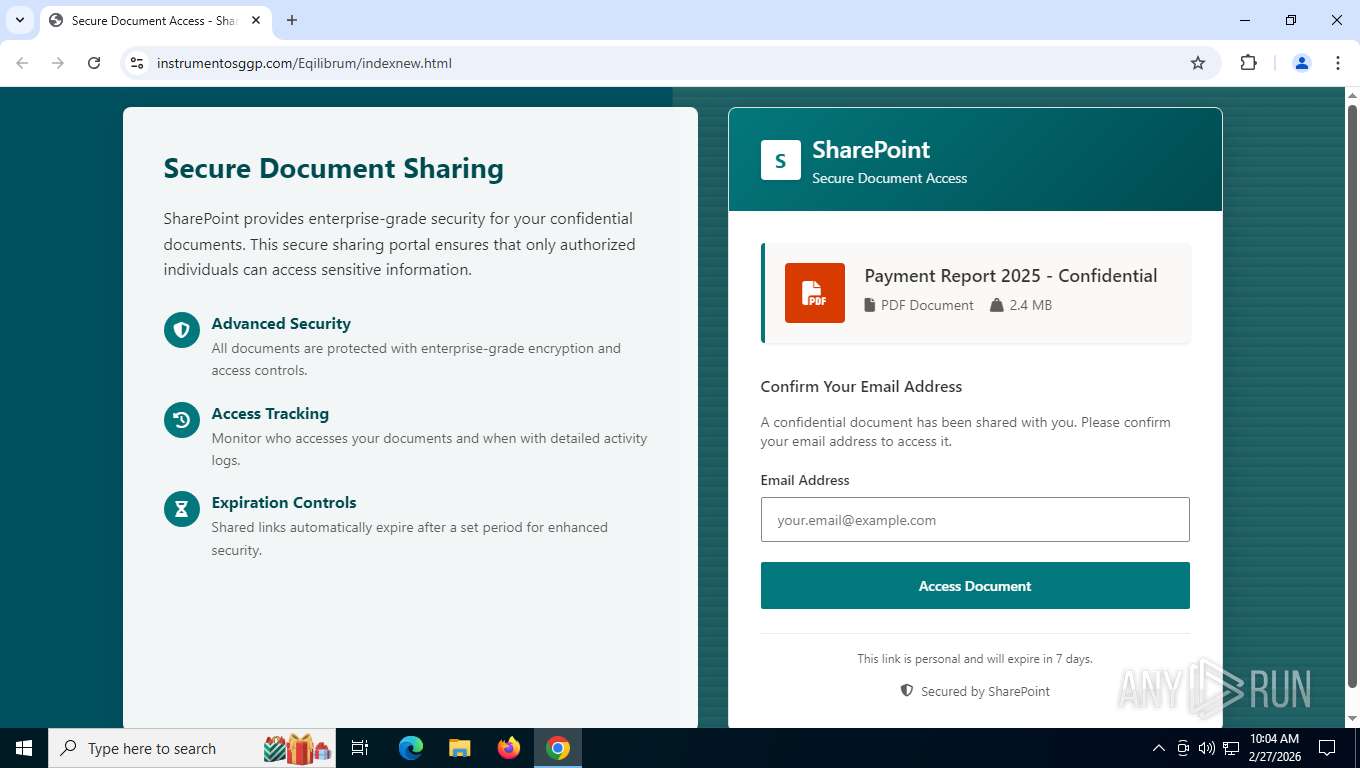The image size is (1360, 768).
Task: Open the Chrome profile avatar
Action: pyautogui.click(x=1302, y=63)
